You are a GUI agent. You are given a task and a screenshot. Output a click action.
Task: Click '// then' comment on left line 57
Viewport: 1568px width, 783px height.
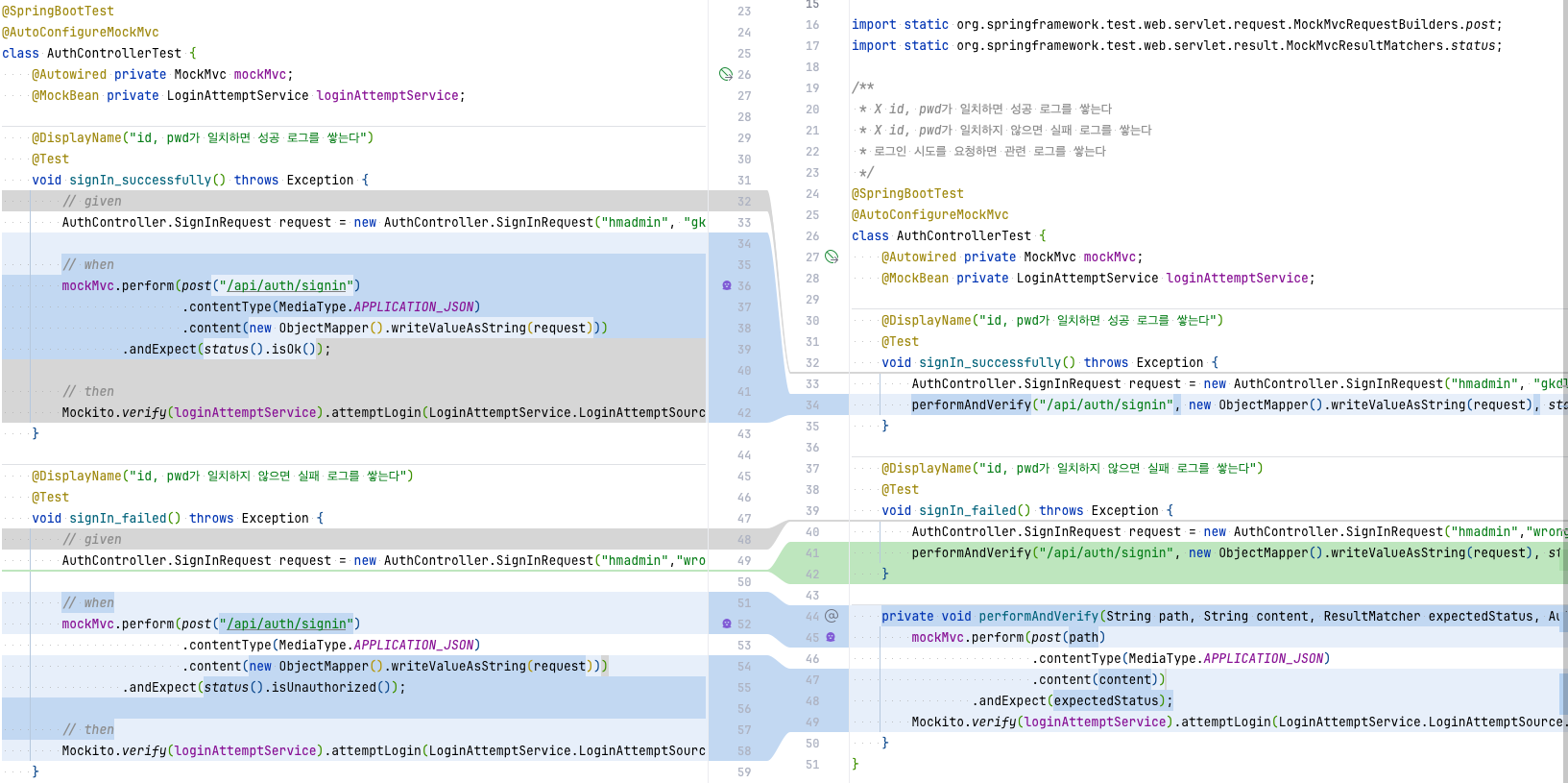88,729
